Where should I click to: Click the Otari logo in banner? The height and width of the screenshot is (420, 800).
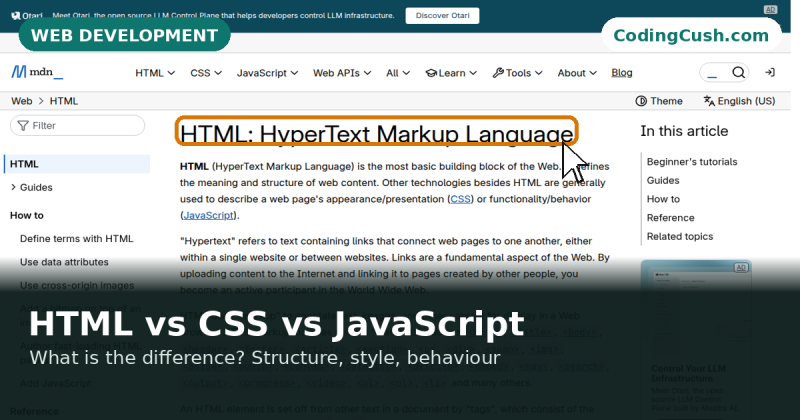28,15
